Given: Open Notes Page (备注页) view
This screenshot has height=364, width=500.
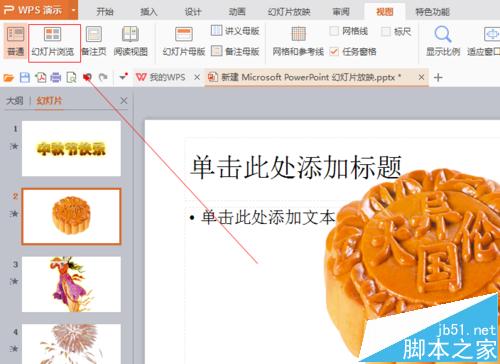Looking at the screenshot, I should (x=94, y=42).
